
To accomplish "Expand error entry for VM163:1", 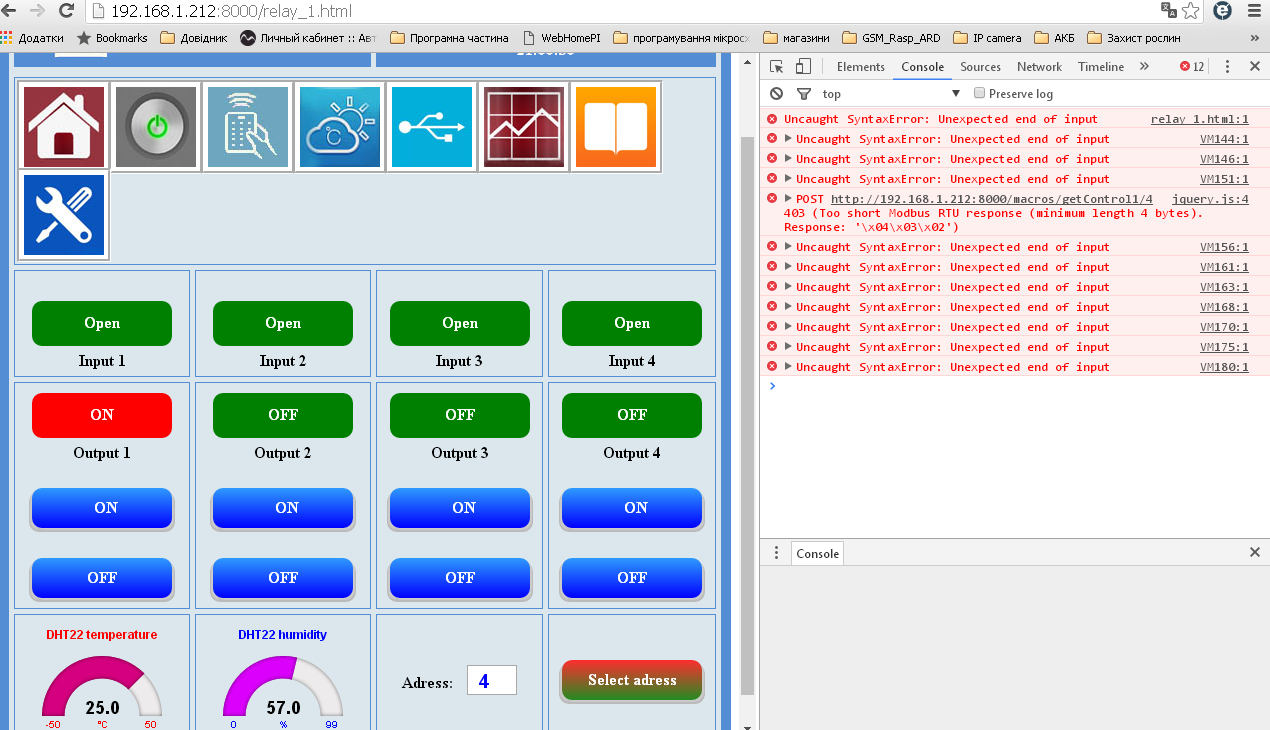I will [788, 287].
